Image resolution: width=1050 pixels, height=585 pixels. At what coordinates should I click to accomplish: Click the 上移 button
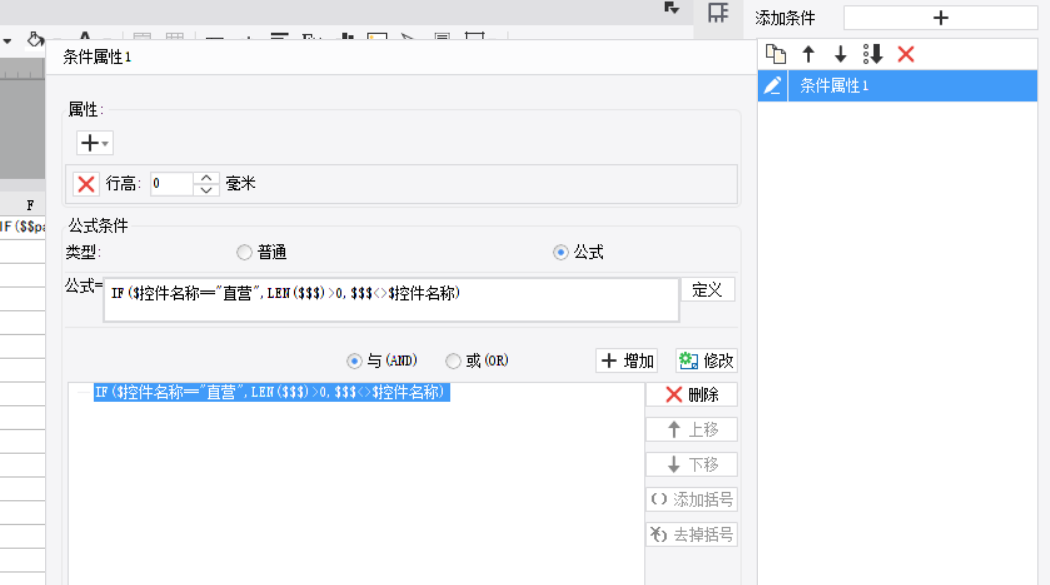point(692,430)
